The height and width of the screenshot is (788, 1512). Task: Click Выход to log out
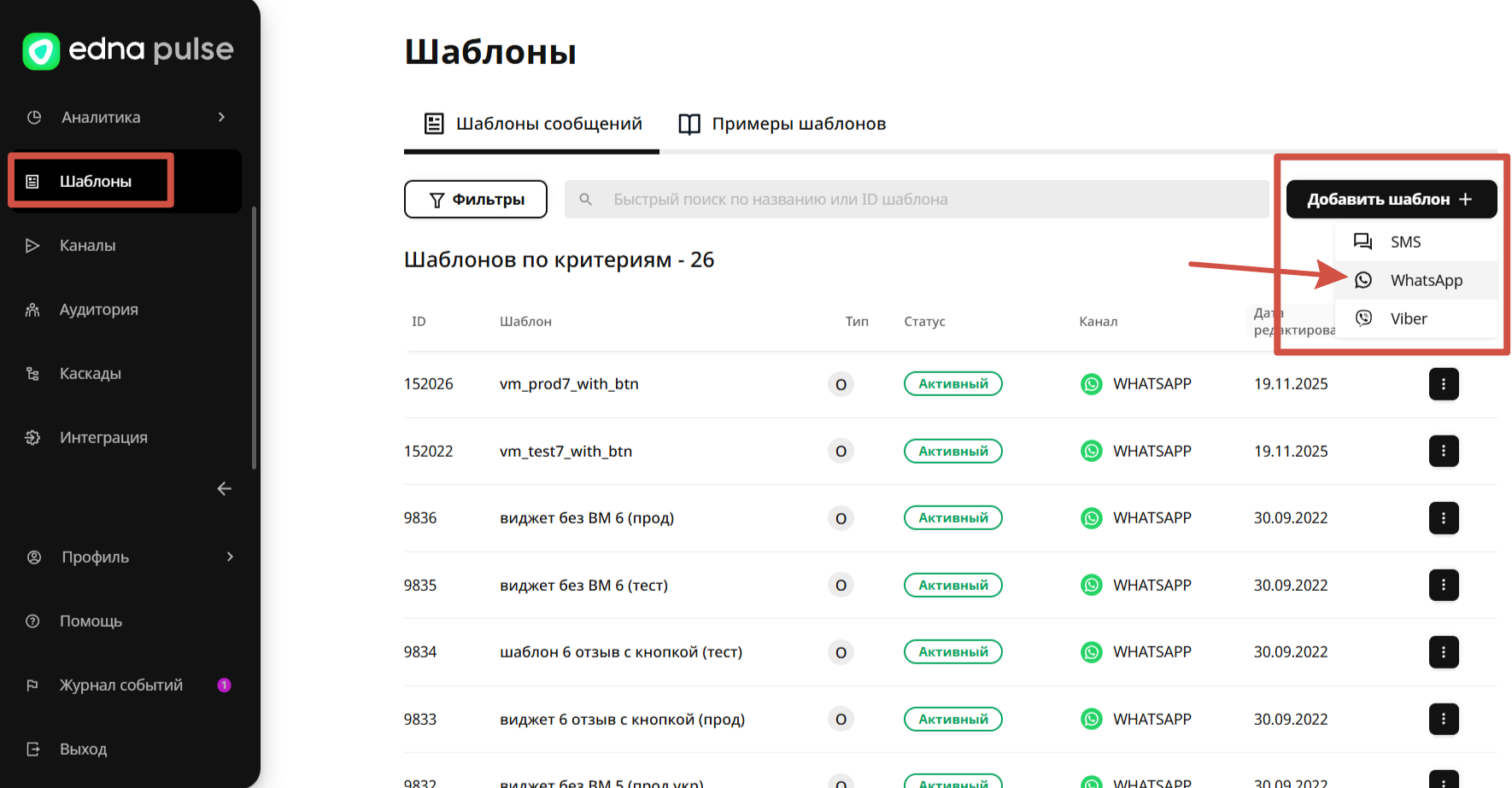(83, 750)
